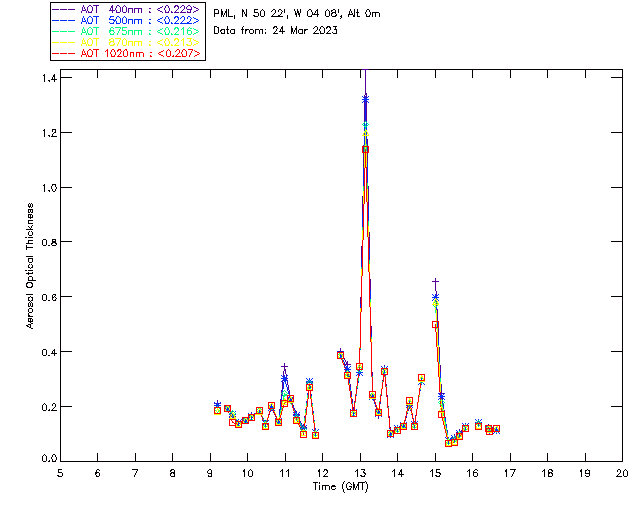Click the purple plus marker near 0.65 at 15h
Viewport: 640px width, 512px height.
436,282
